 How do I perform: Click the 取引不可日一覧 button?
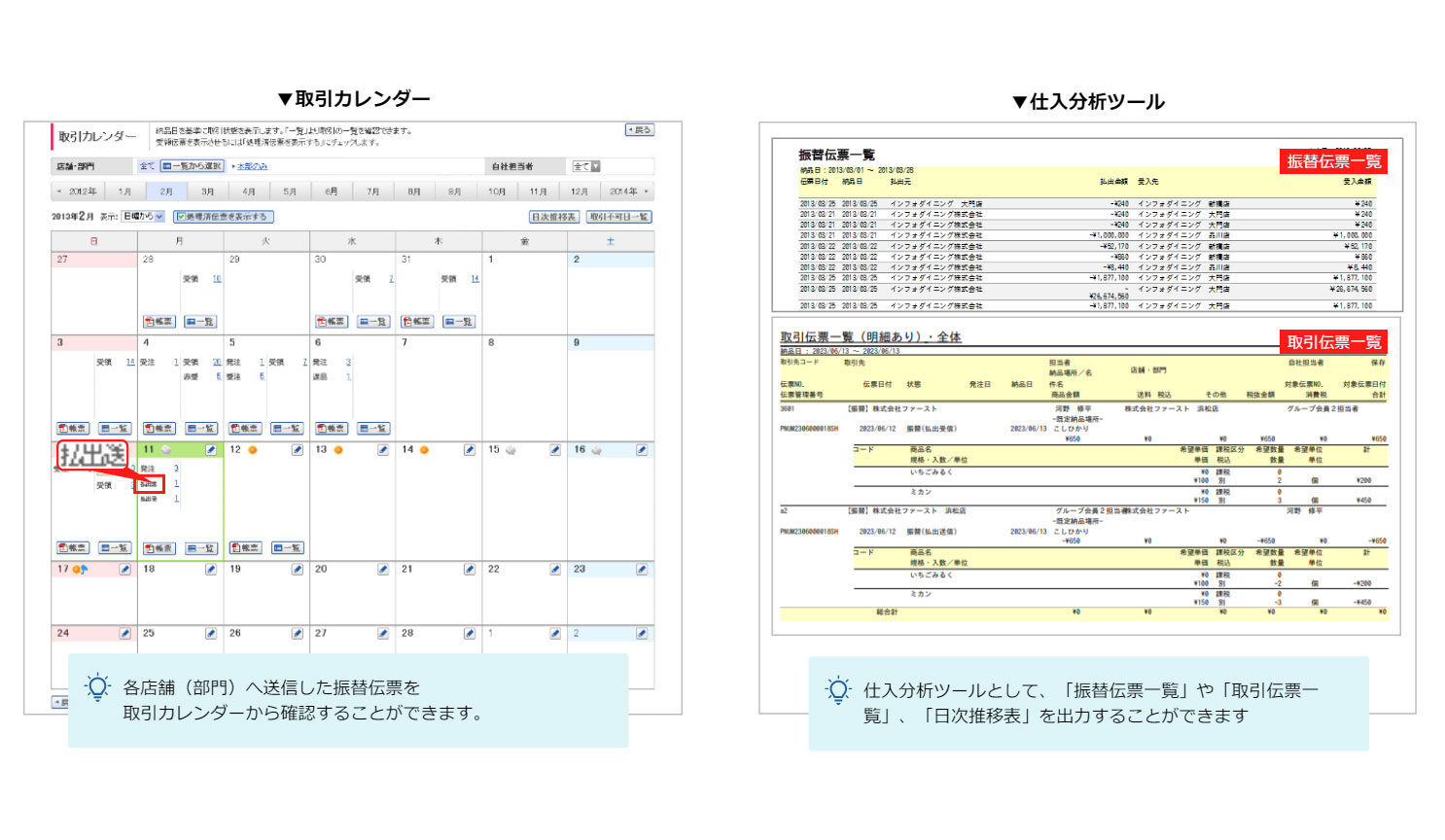coord(618,217)
